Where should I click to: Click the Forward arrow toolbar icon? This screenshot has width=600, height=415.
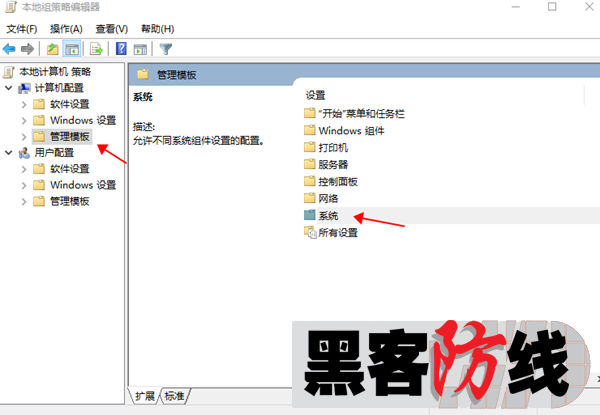(27, 49)
